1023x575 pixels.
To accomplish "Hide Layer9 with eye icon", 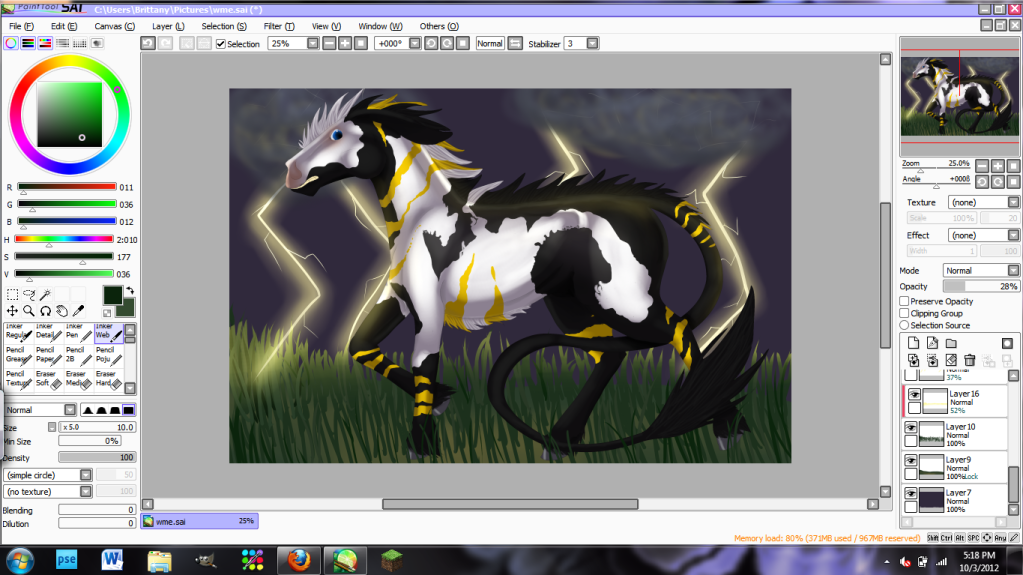I will (x=911, y=461).
